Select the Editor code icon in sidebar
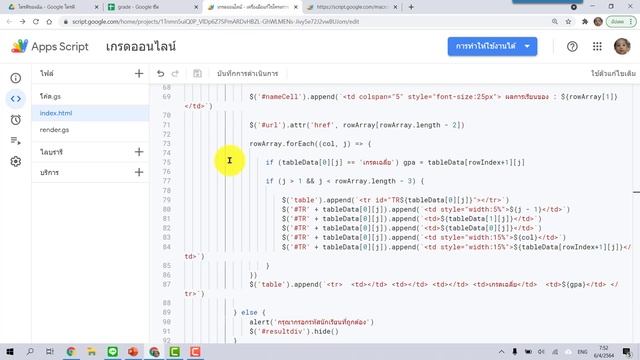Viewport: 640px width, 360px height. (16, 99)
